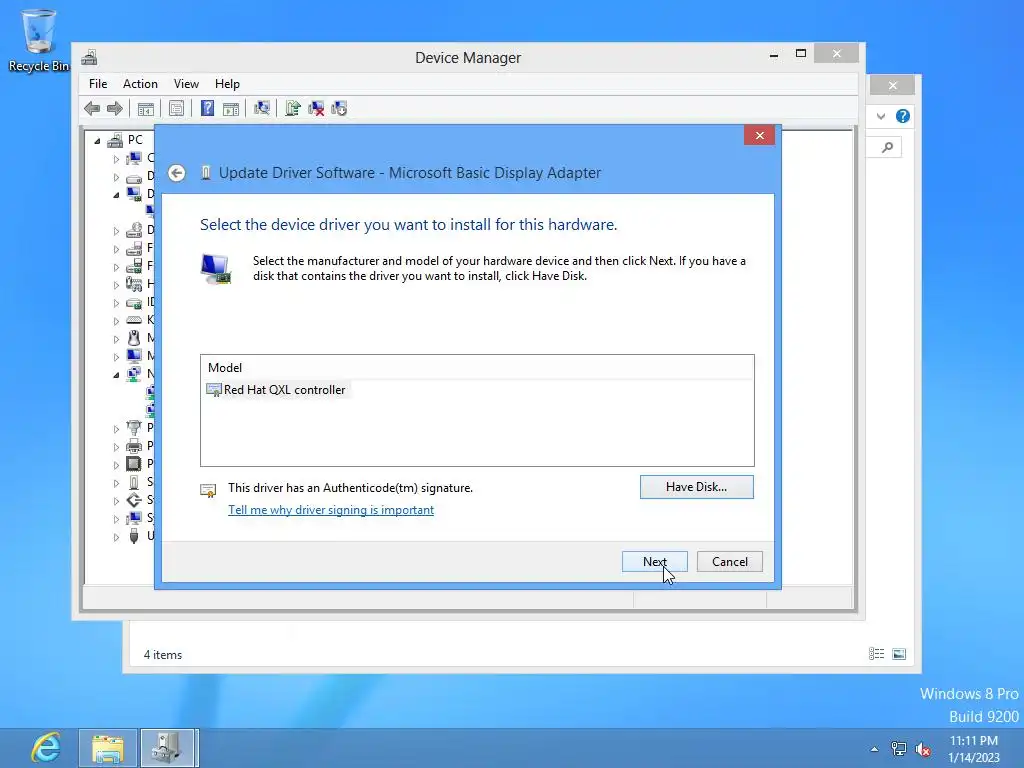Open Internet Explorer from the taskbar

pos(45,748)
